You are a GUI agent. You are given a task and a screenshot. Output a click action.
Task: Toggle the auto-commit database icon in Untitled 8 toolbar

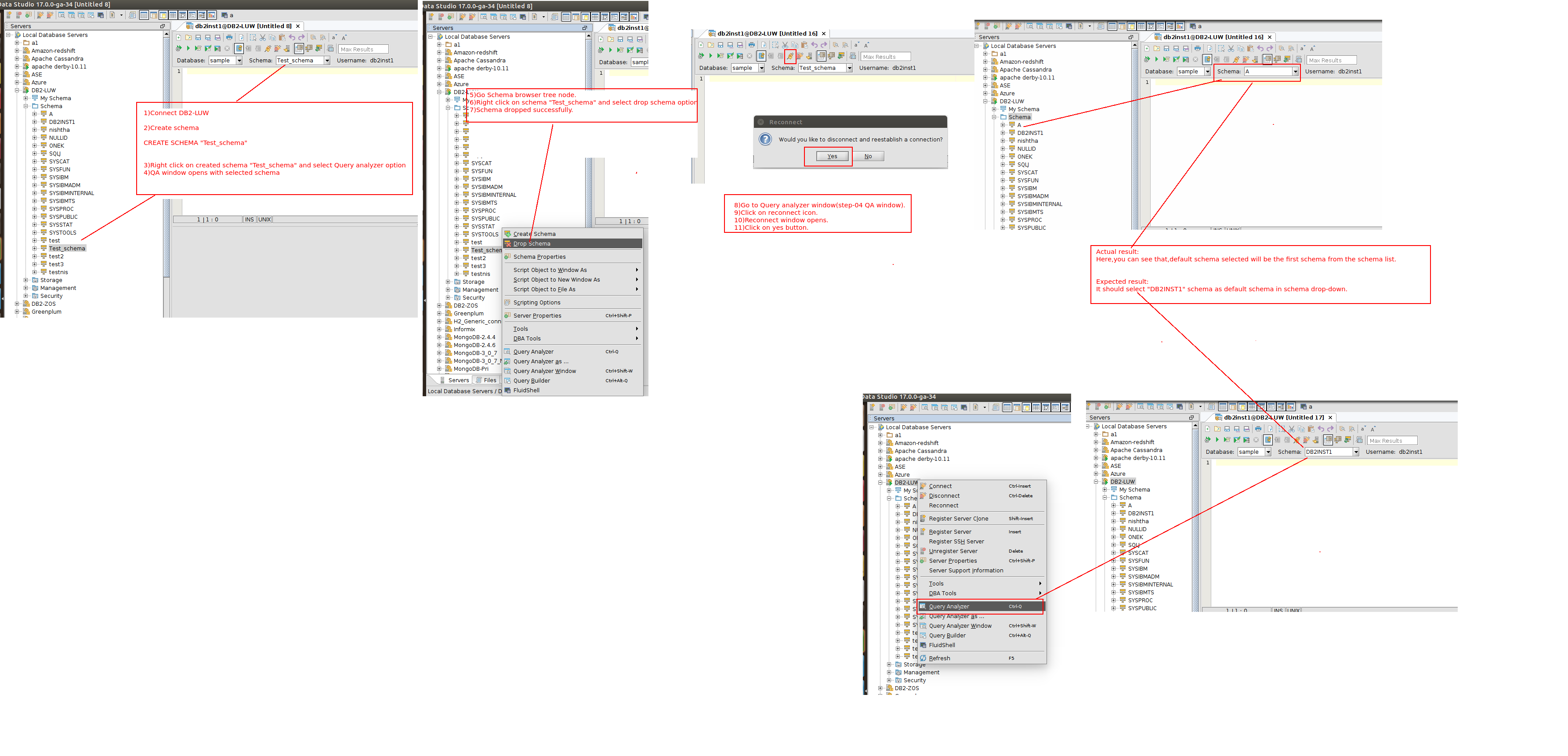(239, 49)
